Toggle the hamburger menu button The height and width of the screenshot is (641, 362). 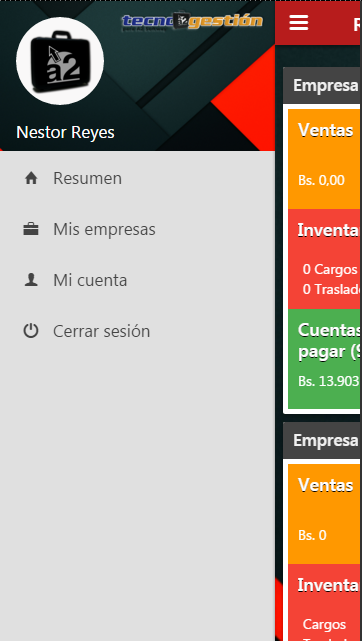coord(299,22)
